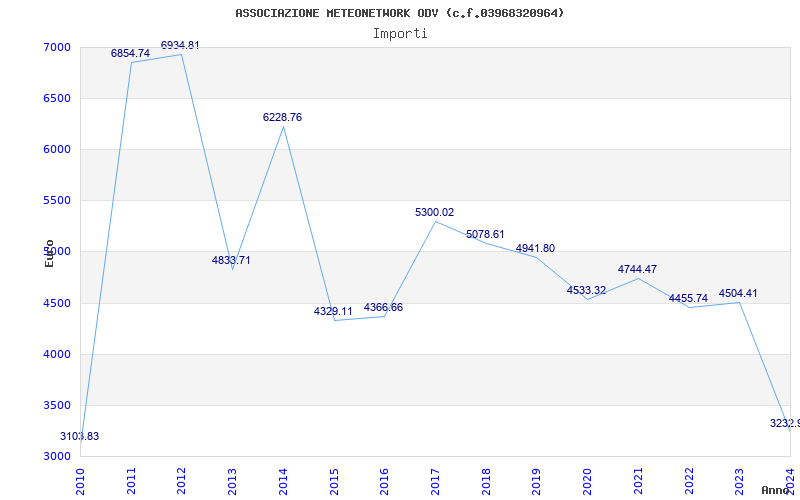
Task: Click the x-axis year 2011
Action: pos(131,481)
